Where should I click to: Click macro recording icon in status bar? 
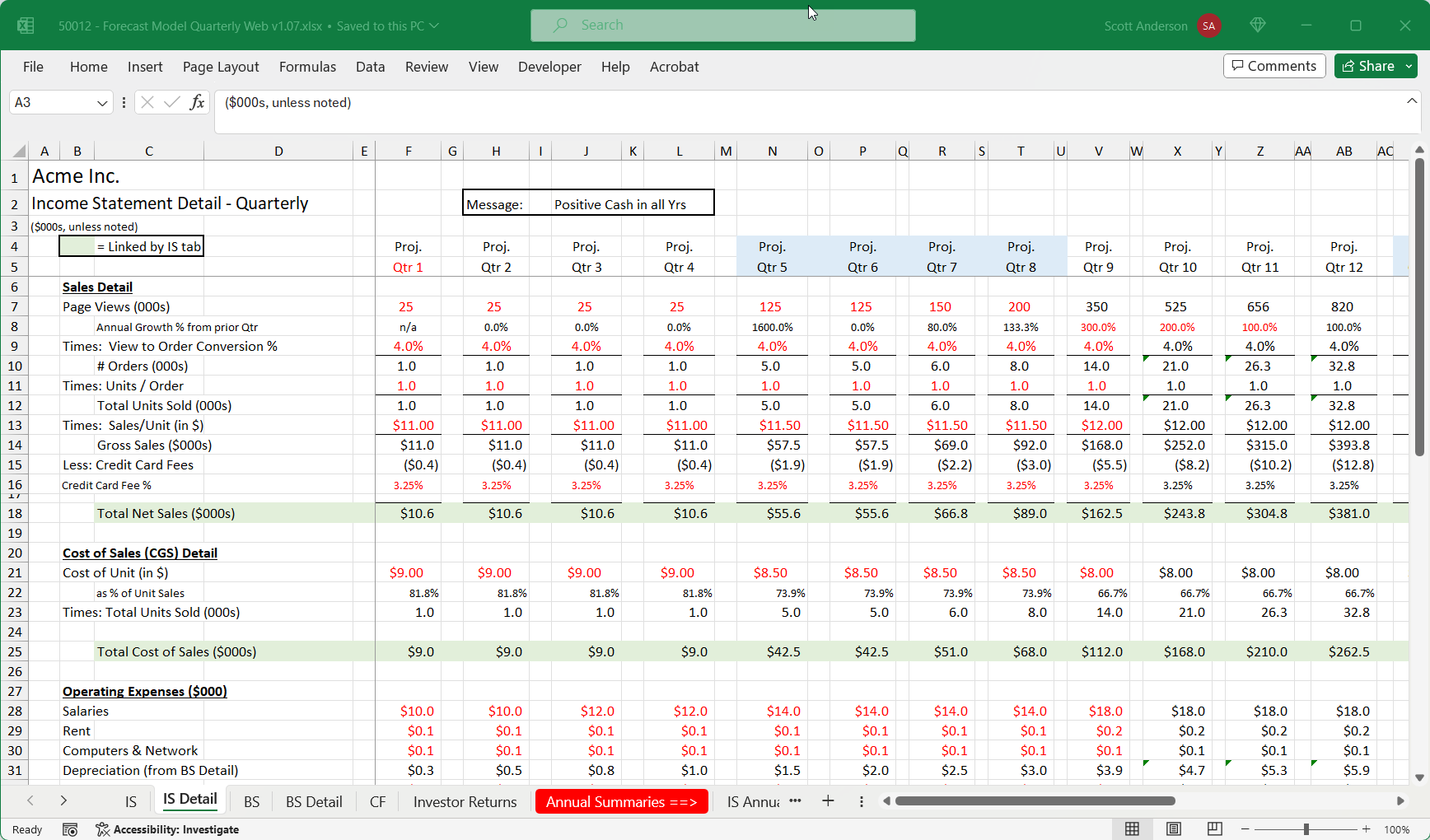tap(70, 829)
